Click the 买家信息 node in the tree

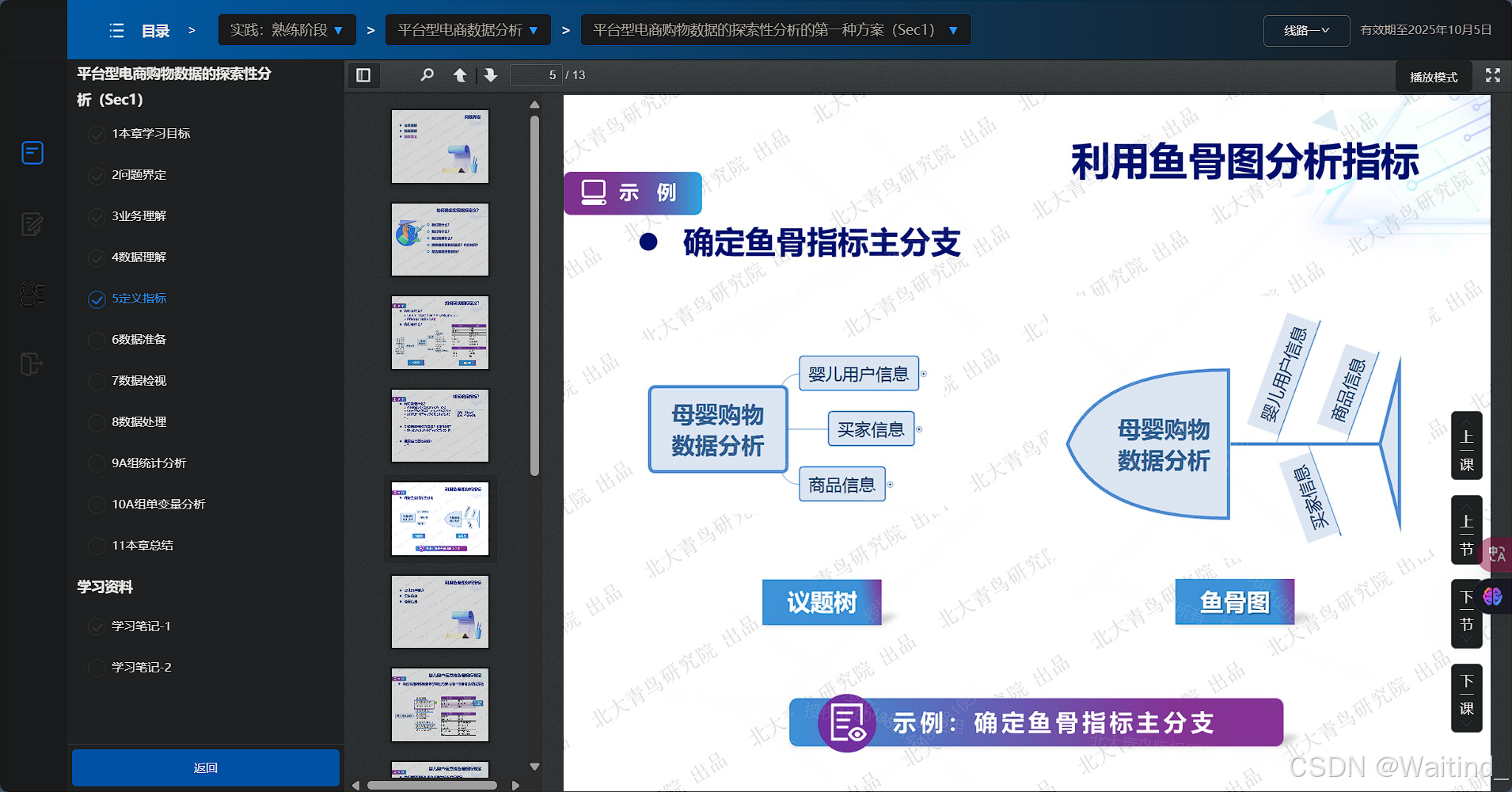(871, 429)
